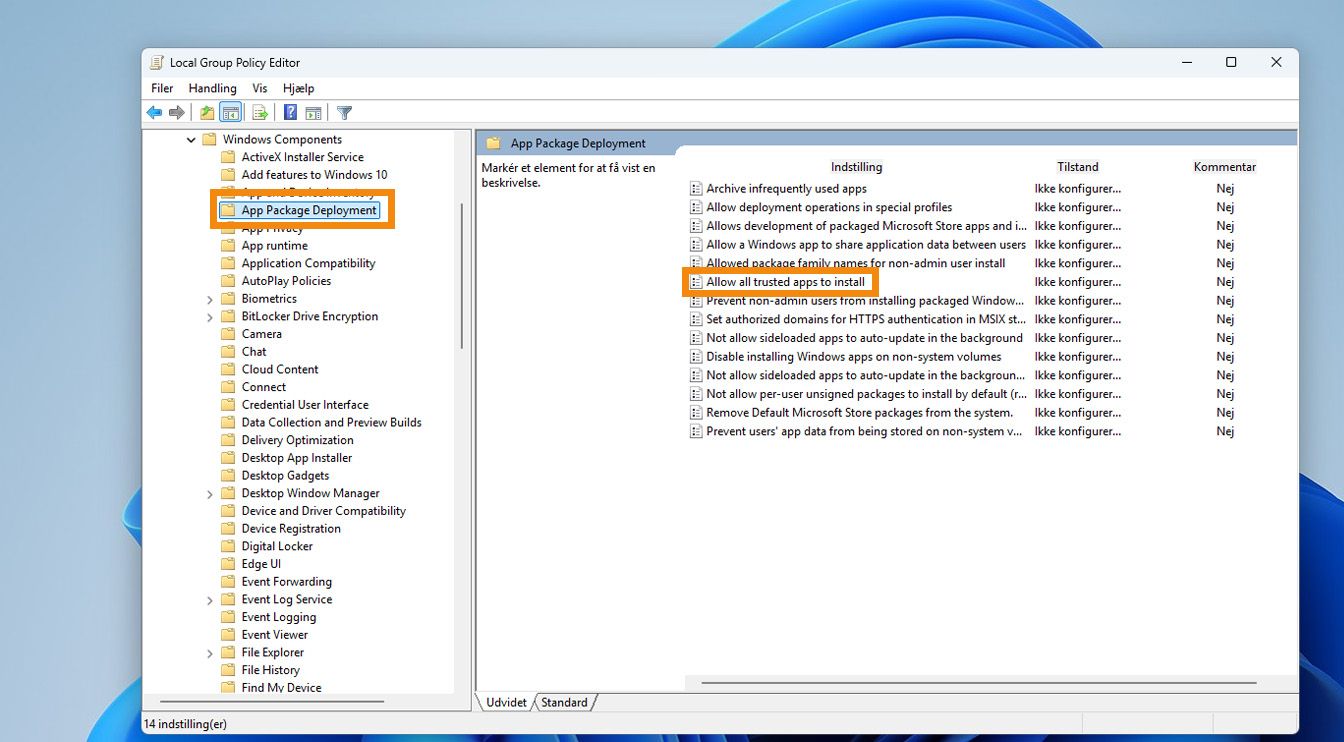The image size is (1344, 742).
Task: Open the Handling menu
Action: [x=213, y=88]
